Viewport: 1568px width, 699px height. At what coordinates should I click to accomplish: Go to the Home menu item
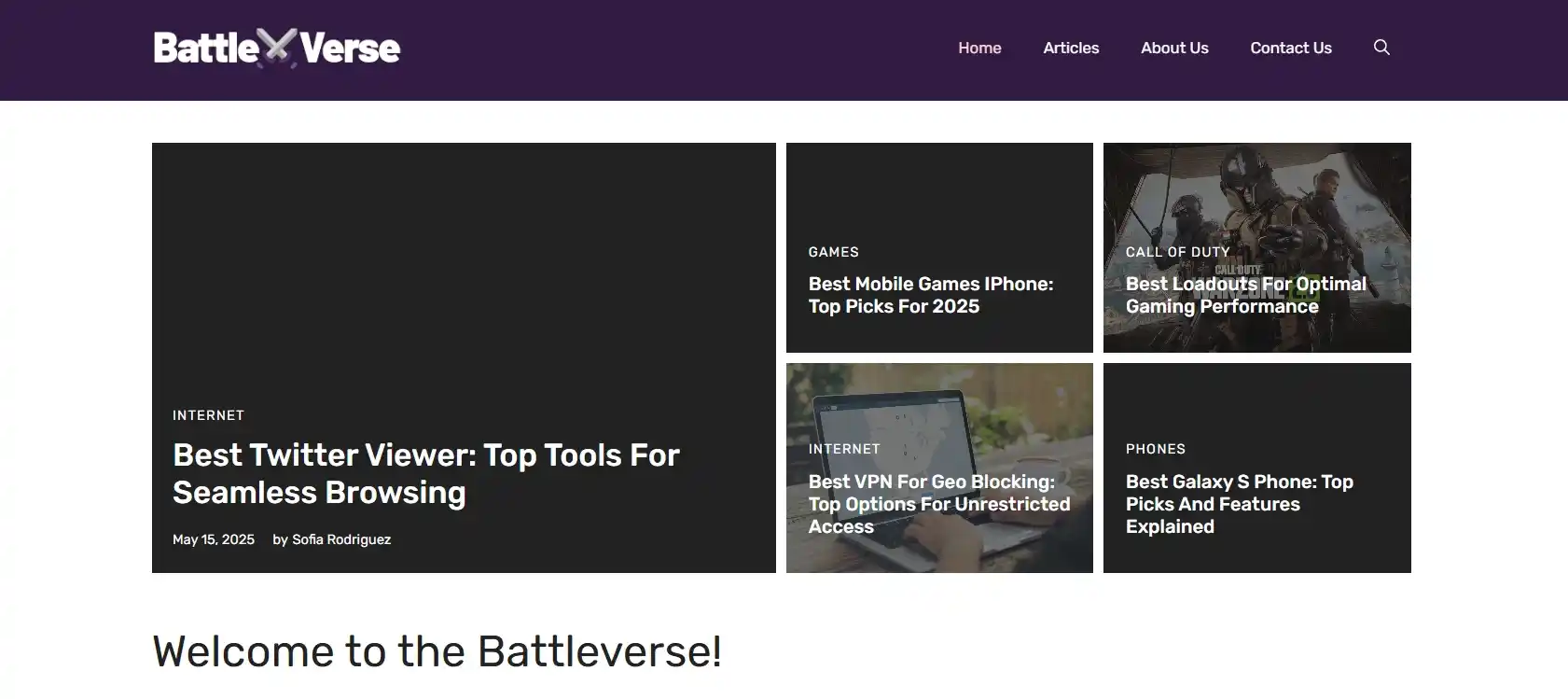[x=979, y=48]
